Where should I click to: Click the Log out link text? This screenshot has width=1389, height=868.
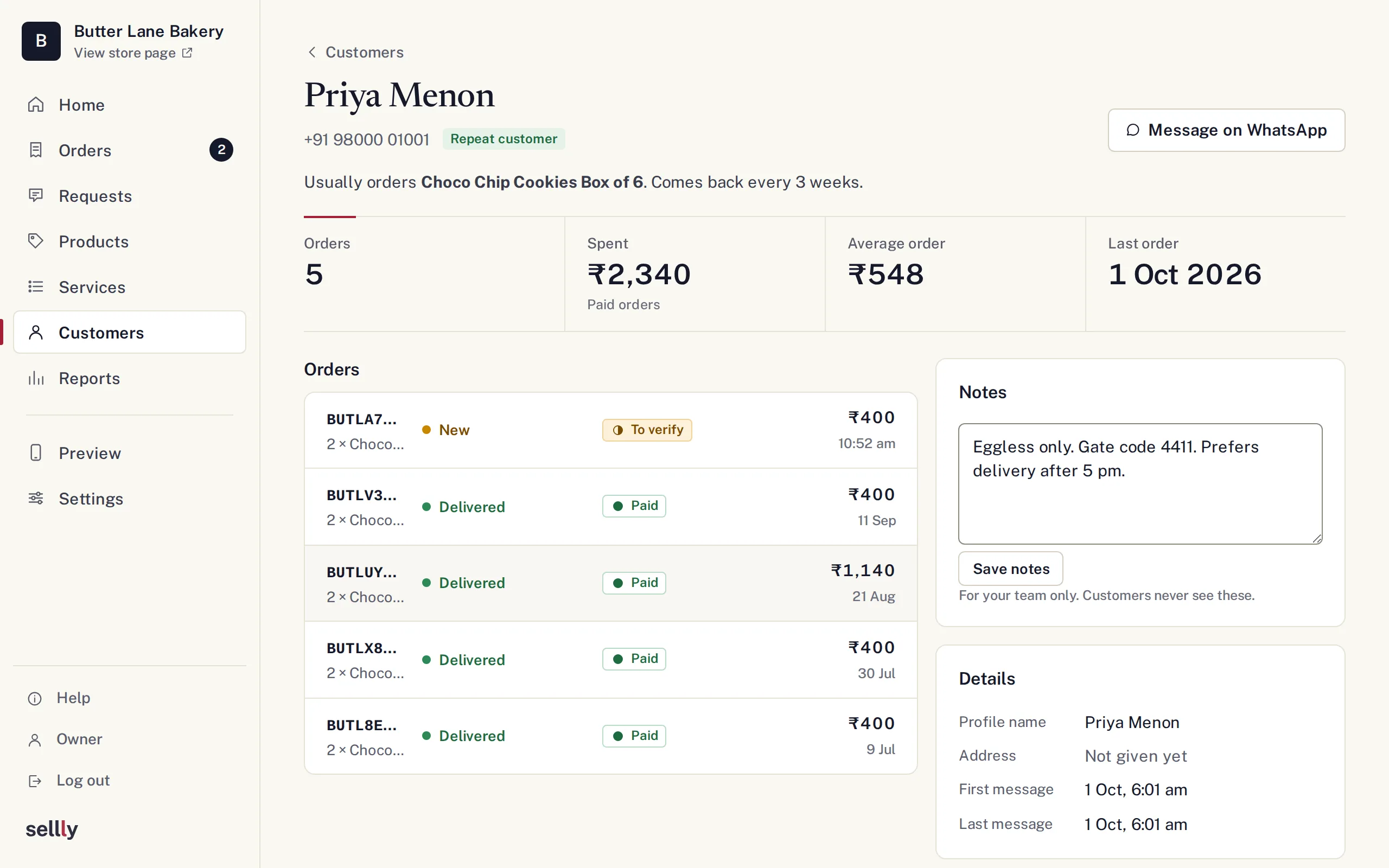(x=83, y=780)
